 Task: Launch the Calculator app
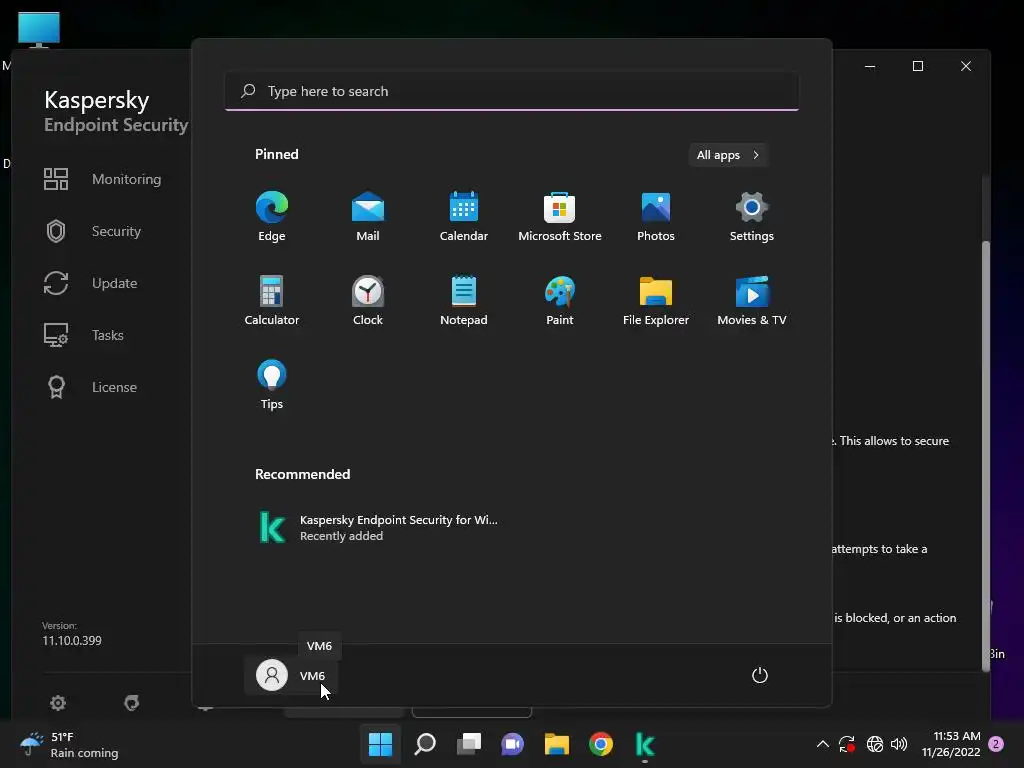click(x=272, y=300)
